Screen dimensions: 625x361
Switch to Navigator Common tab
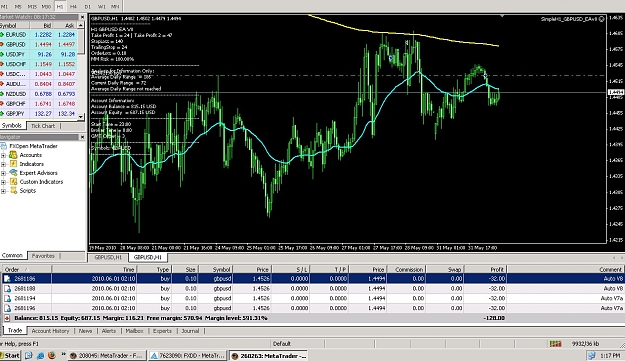[13, 255]
